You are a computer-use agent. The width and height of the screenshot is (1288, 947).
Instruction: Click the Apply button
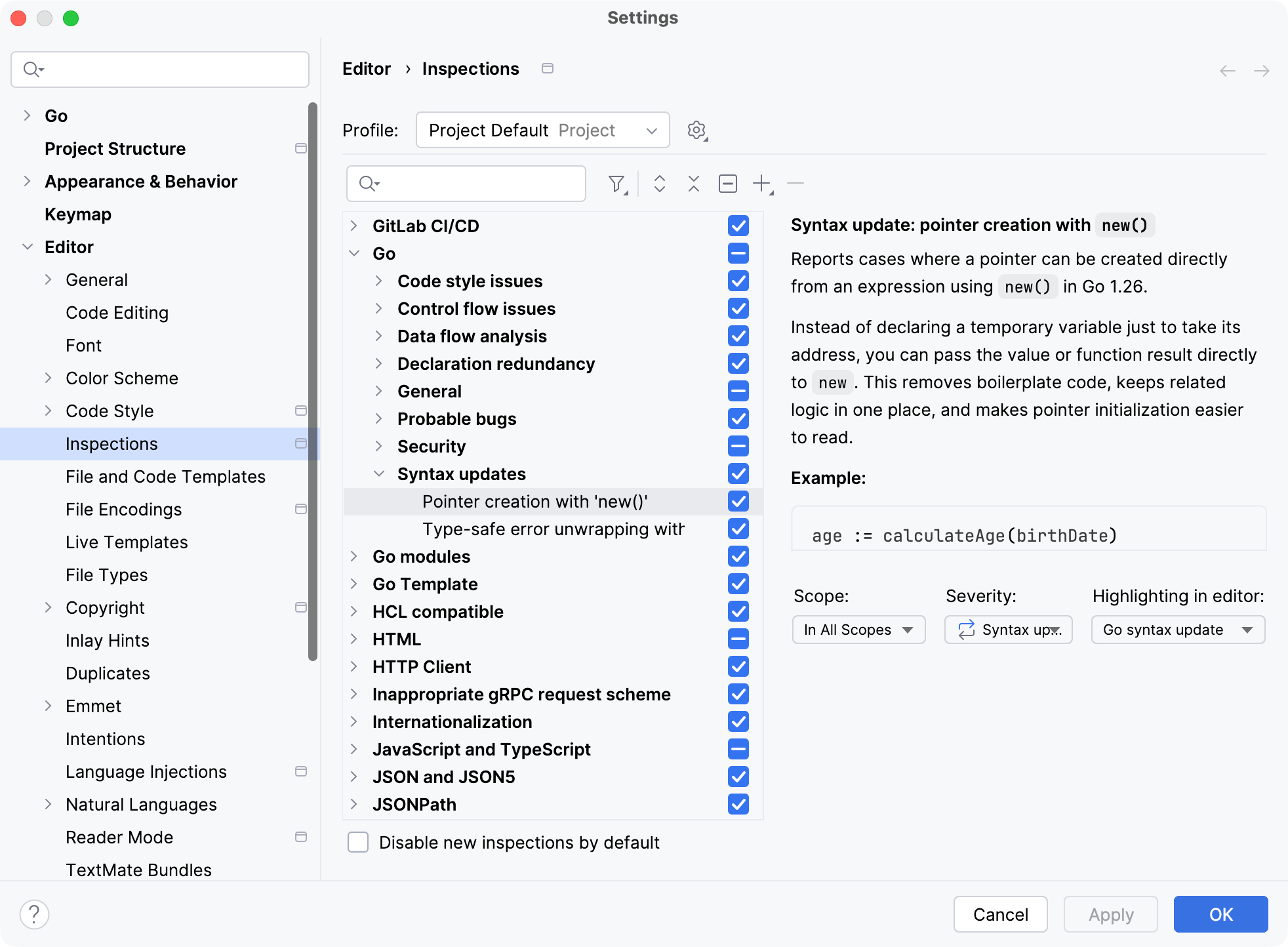coord(1110,914)
